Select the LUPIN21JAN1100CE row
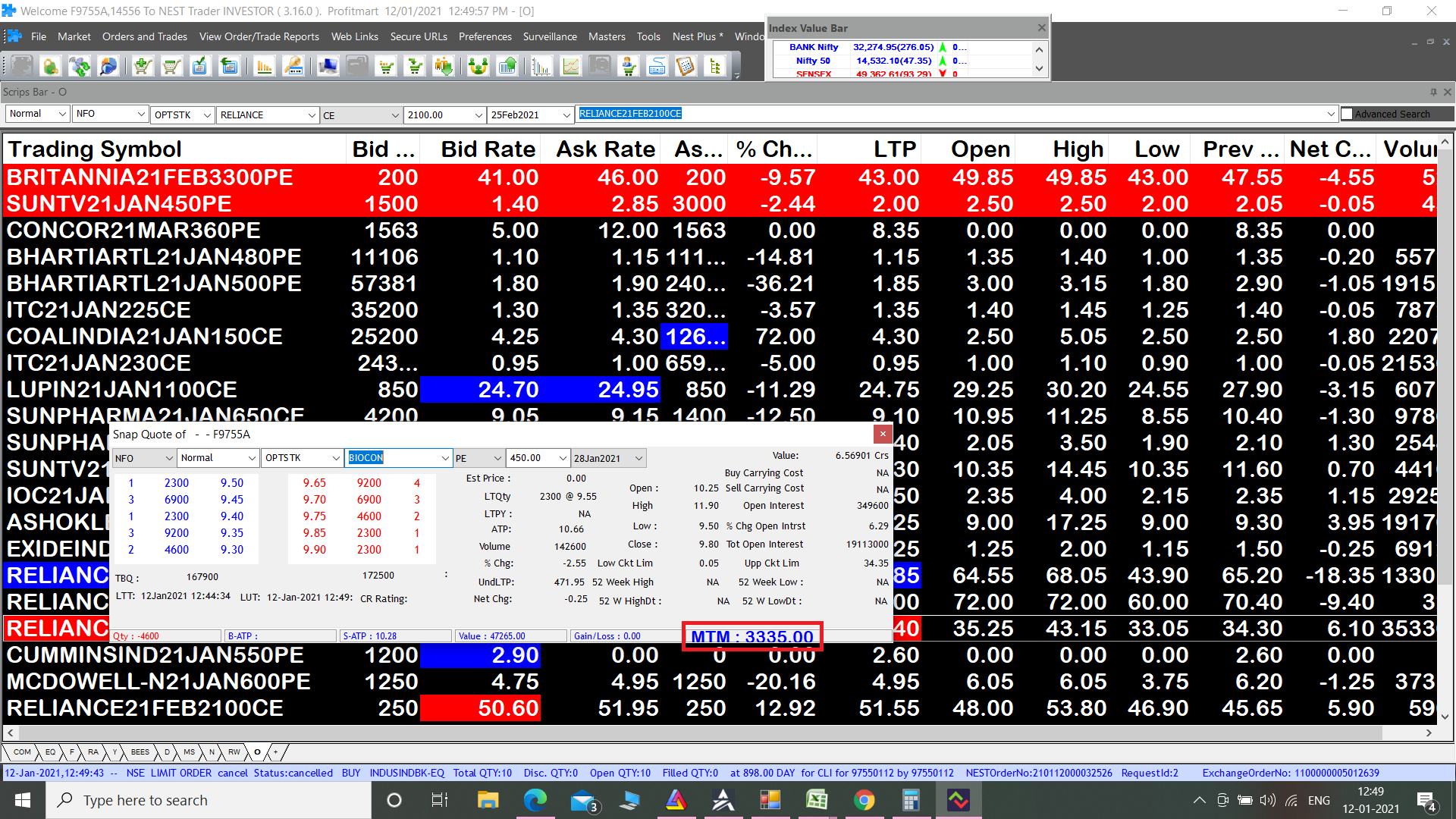This screenshot has height=819, width=1456. pos(720,390)
